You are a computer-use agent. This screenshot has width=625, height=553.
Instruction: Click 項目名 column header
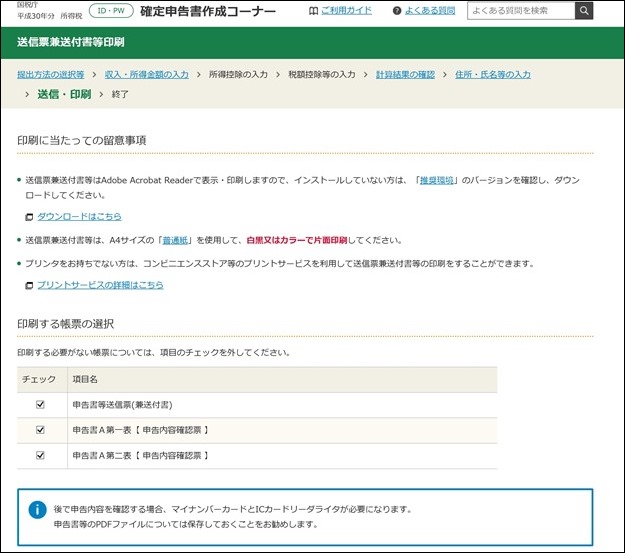[x=85, y=379]
